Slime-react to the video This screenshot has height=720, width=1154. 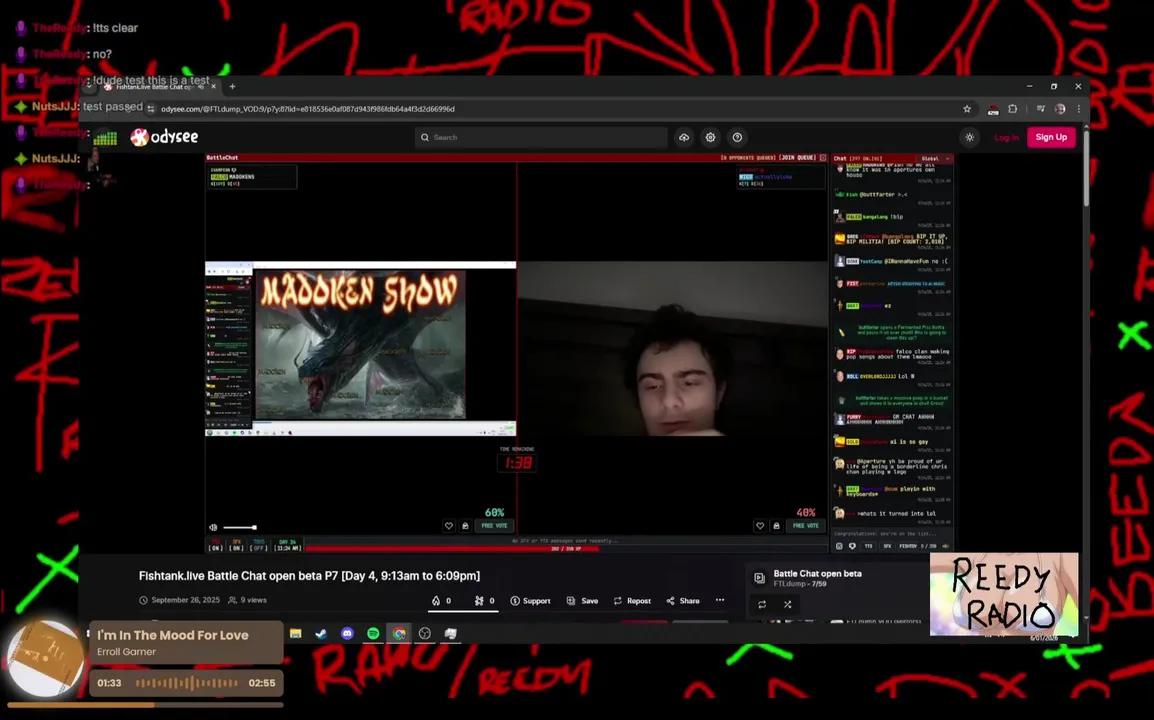click(484, 601)
